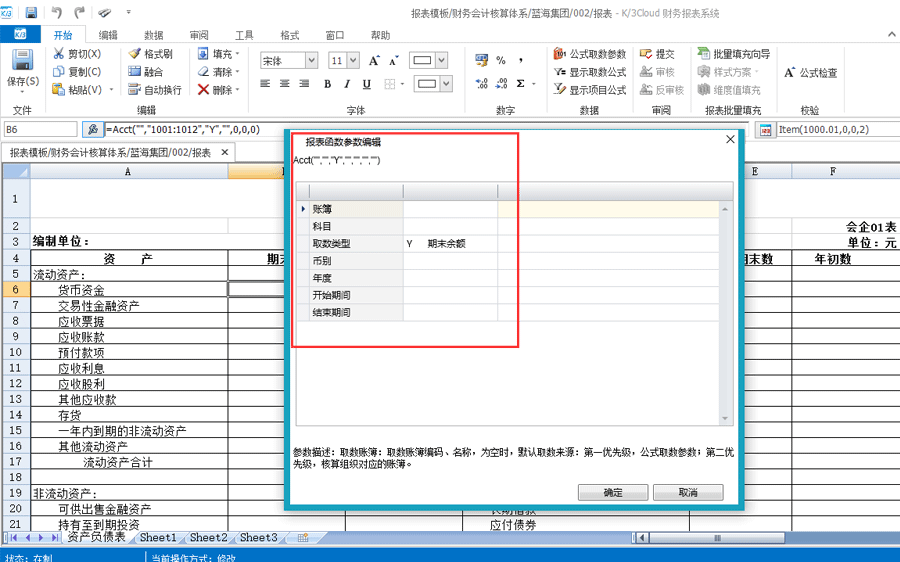Click the Item formula icon at right
The image size is (900, 562).
point(765,130)
